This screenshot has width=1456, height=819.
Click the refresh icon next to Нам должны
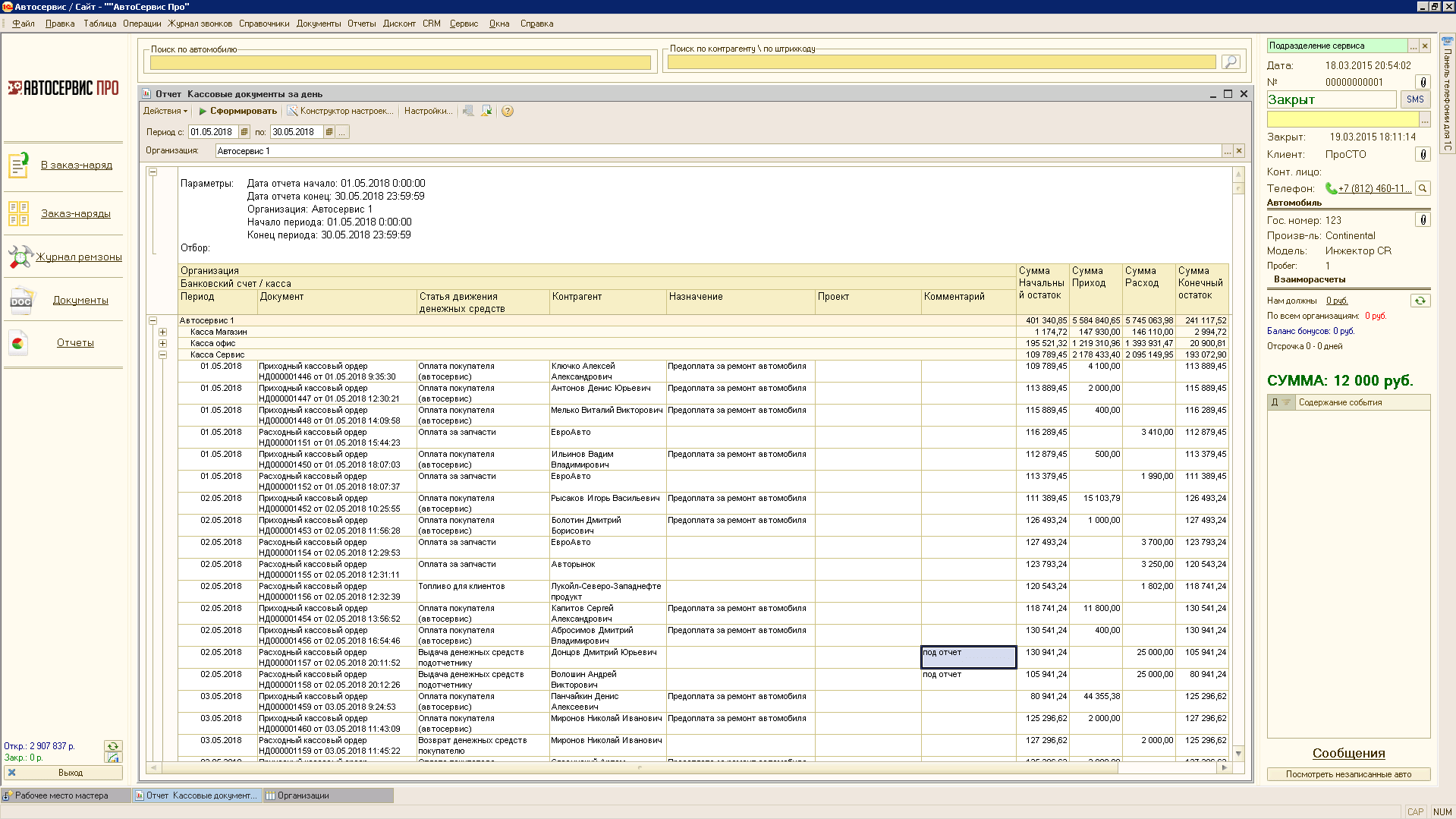(x=1420, y=301)
